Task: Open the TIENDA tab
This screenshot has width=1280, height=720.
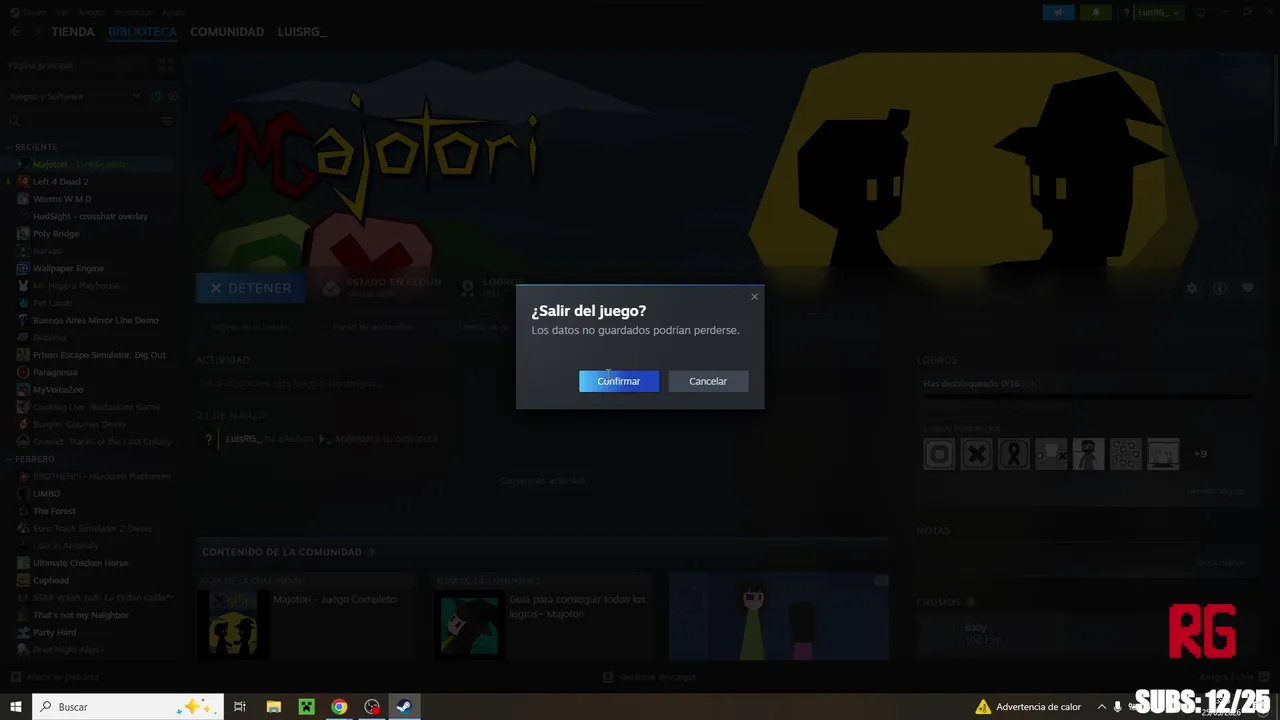Action: tap(73, 32)
